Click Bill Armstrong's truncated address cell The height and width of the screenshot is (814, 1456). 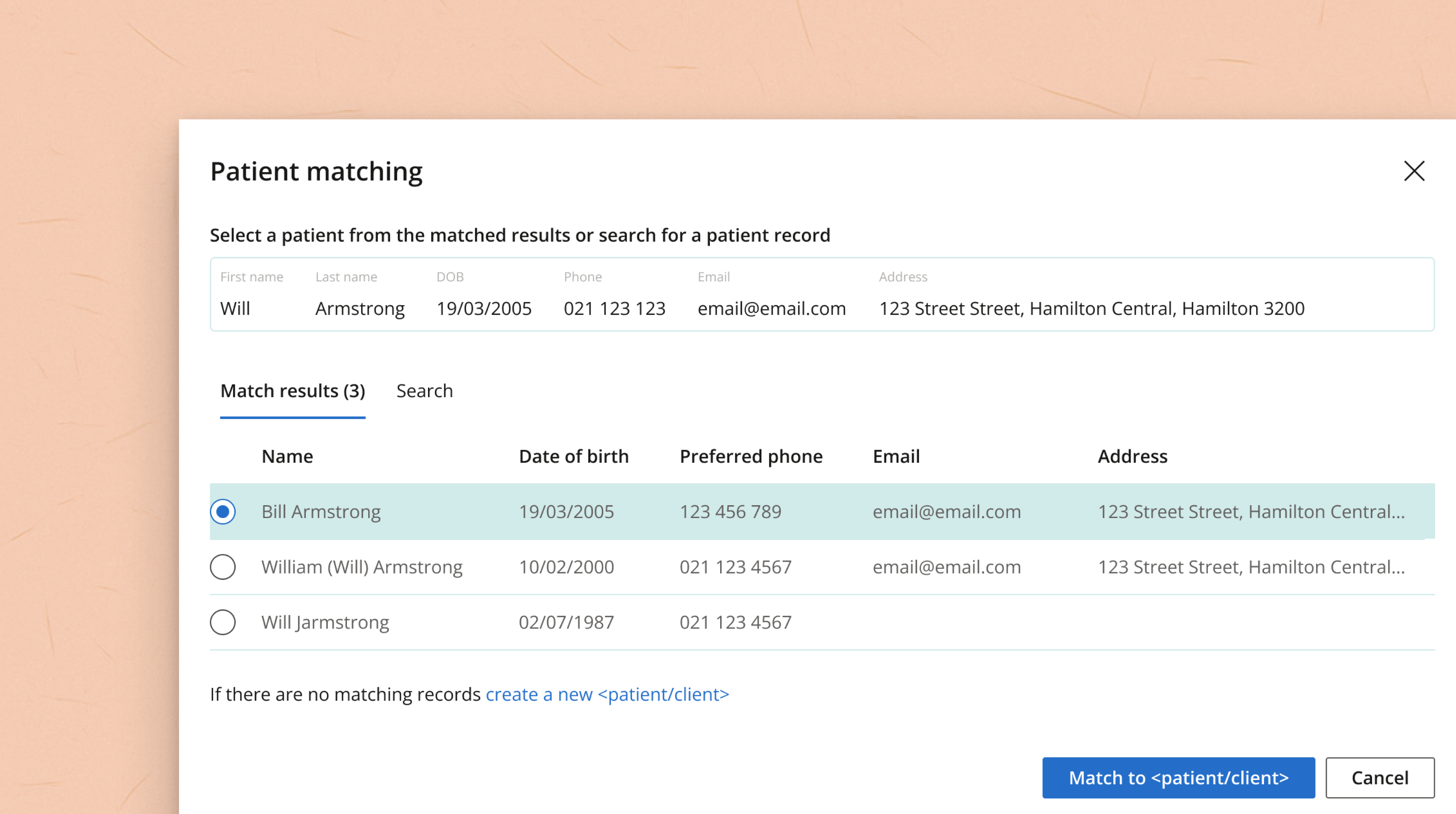click(x=1251, y=511)
